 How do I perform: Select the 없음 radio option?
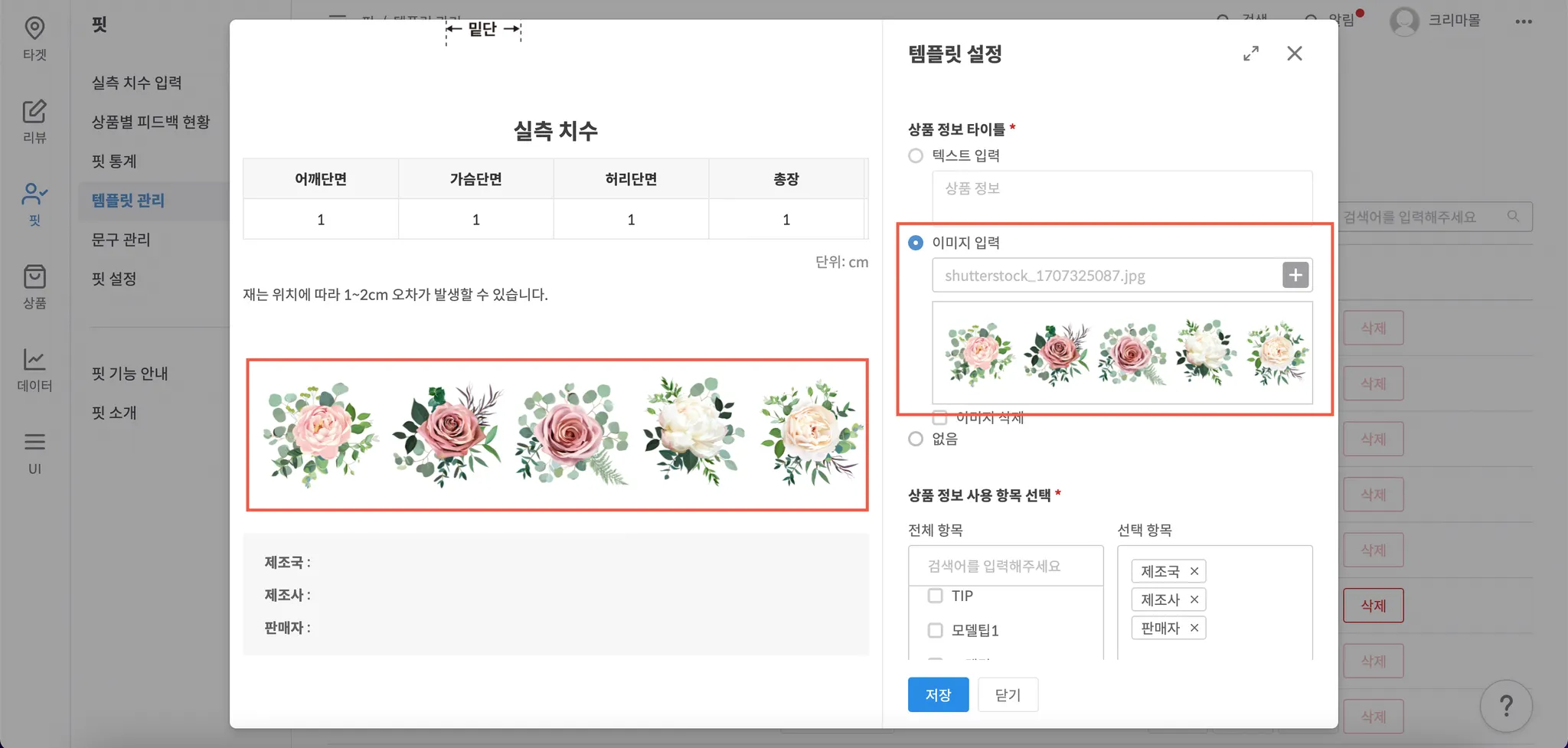pos(916,439)
